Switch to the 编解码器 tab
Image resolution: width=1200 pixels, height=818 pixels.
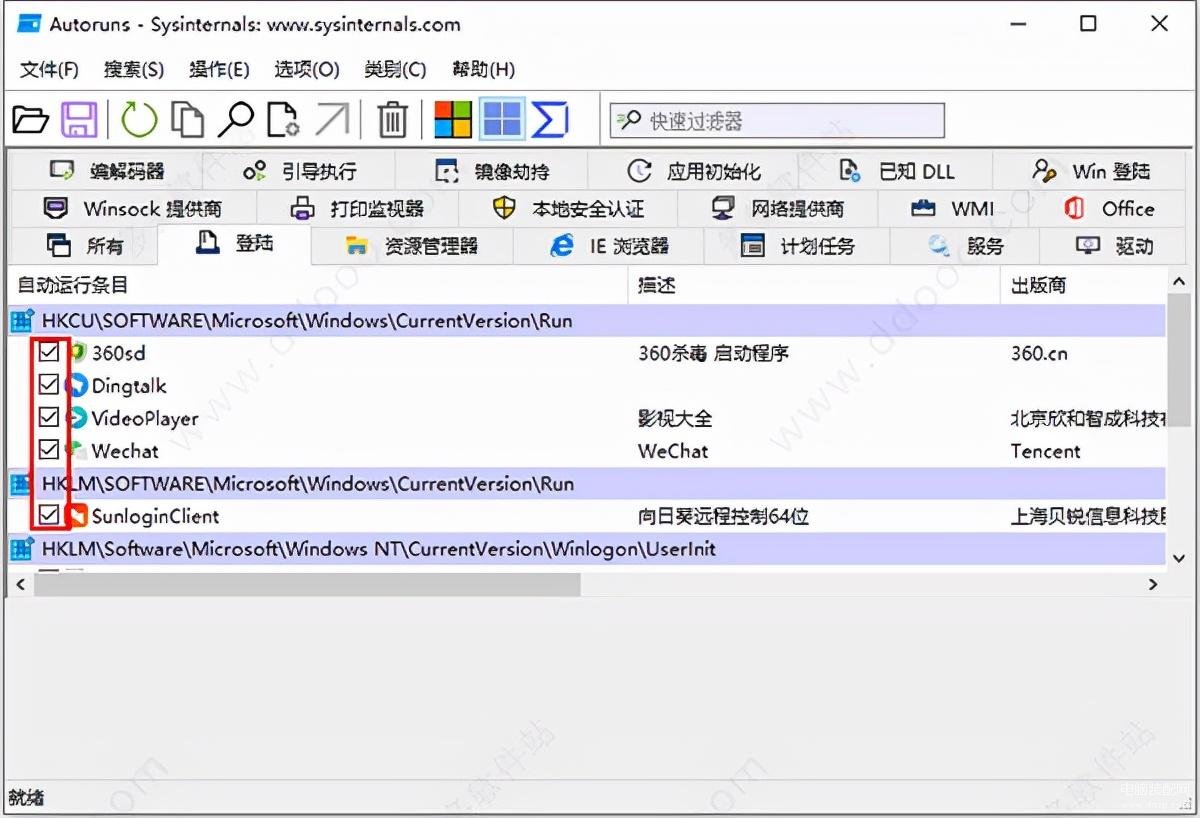coord(106,171)
